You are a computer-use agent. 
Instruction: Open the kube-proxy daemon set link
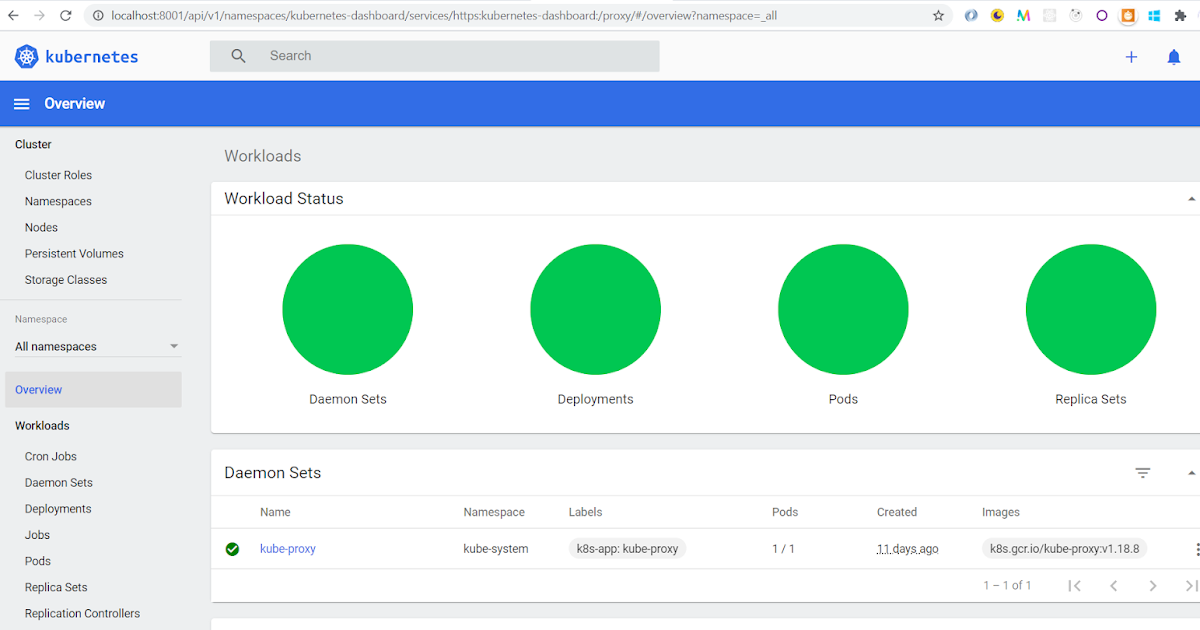tap(288, 549)
